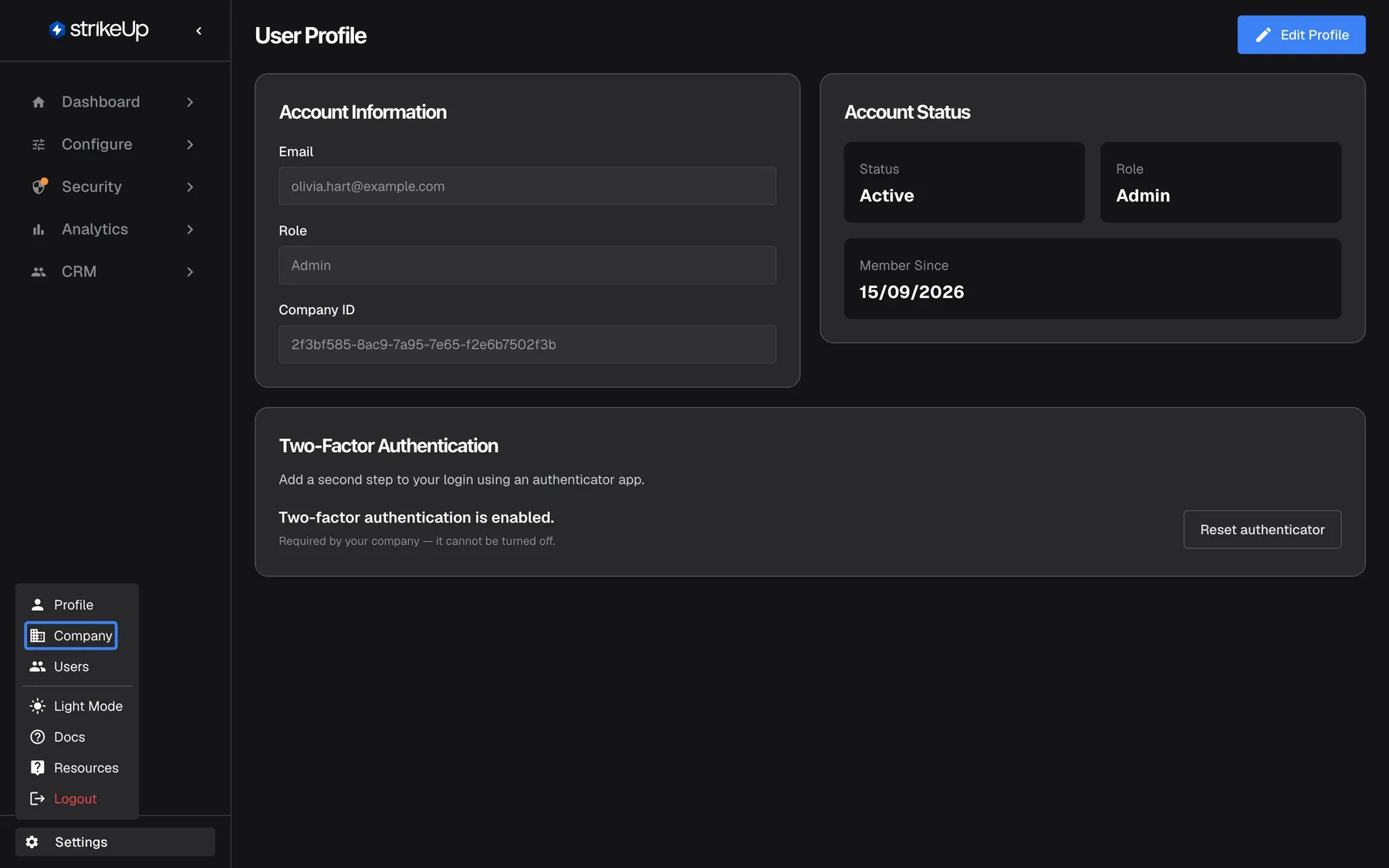Click the Logout arrow icon

click(37, 799)
